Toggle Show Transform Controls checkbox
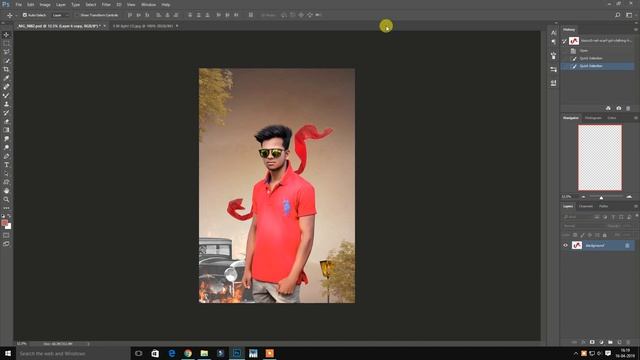 [78, 15]
